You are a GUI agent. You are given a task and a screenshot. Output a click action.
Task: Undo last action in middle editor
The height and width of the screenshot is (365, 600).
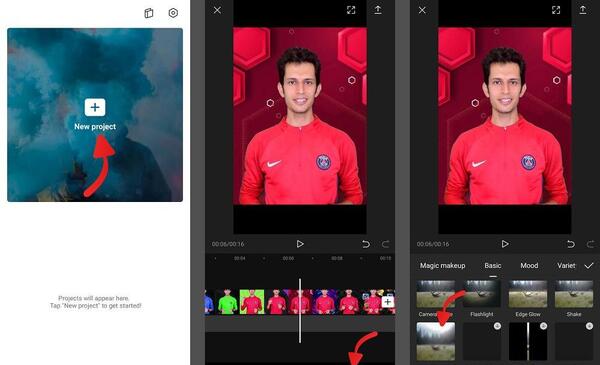(366, 244)
